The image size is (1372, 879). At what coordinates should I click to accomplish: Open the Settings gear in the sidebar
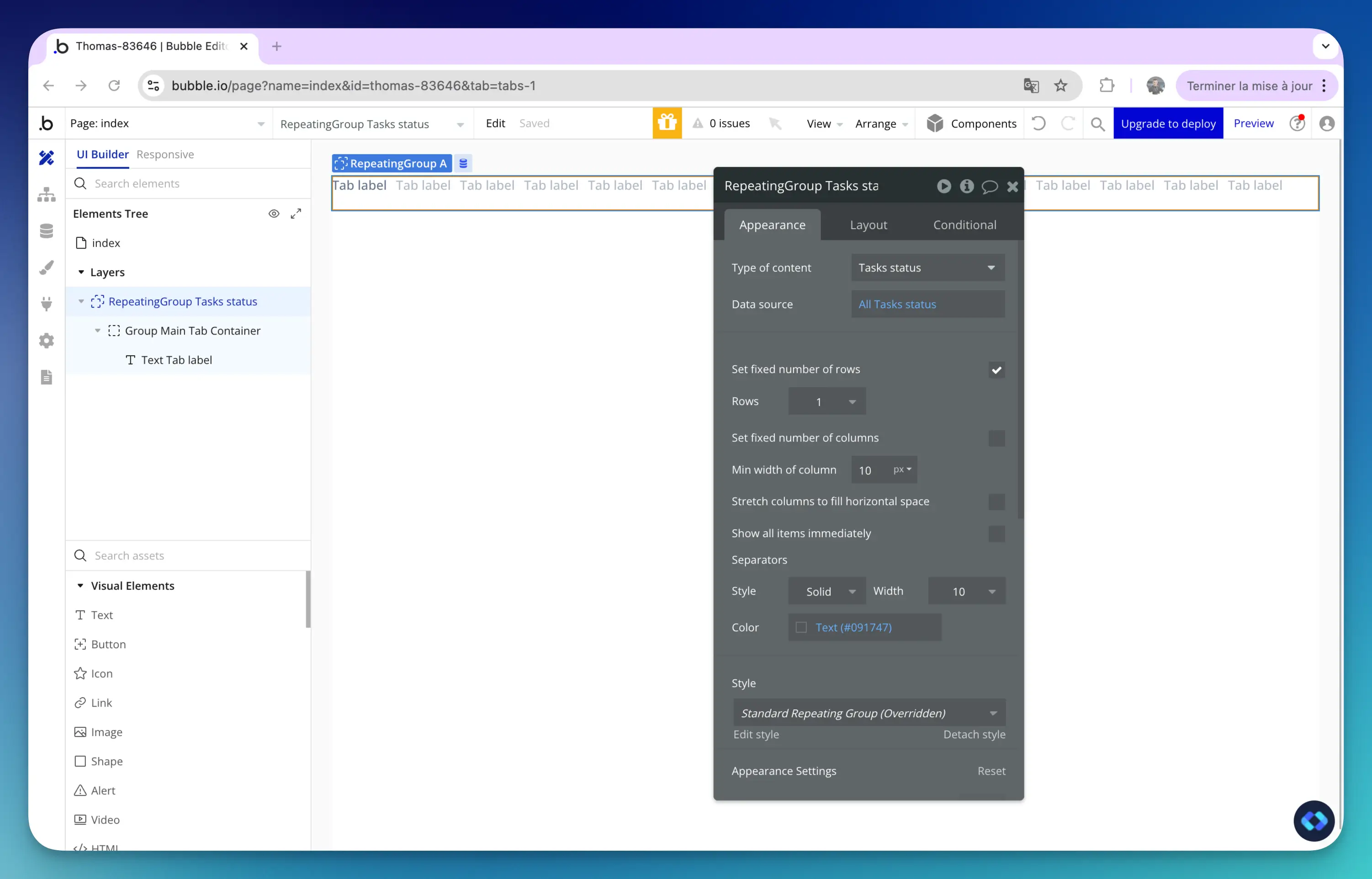47,341
